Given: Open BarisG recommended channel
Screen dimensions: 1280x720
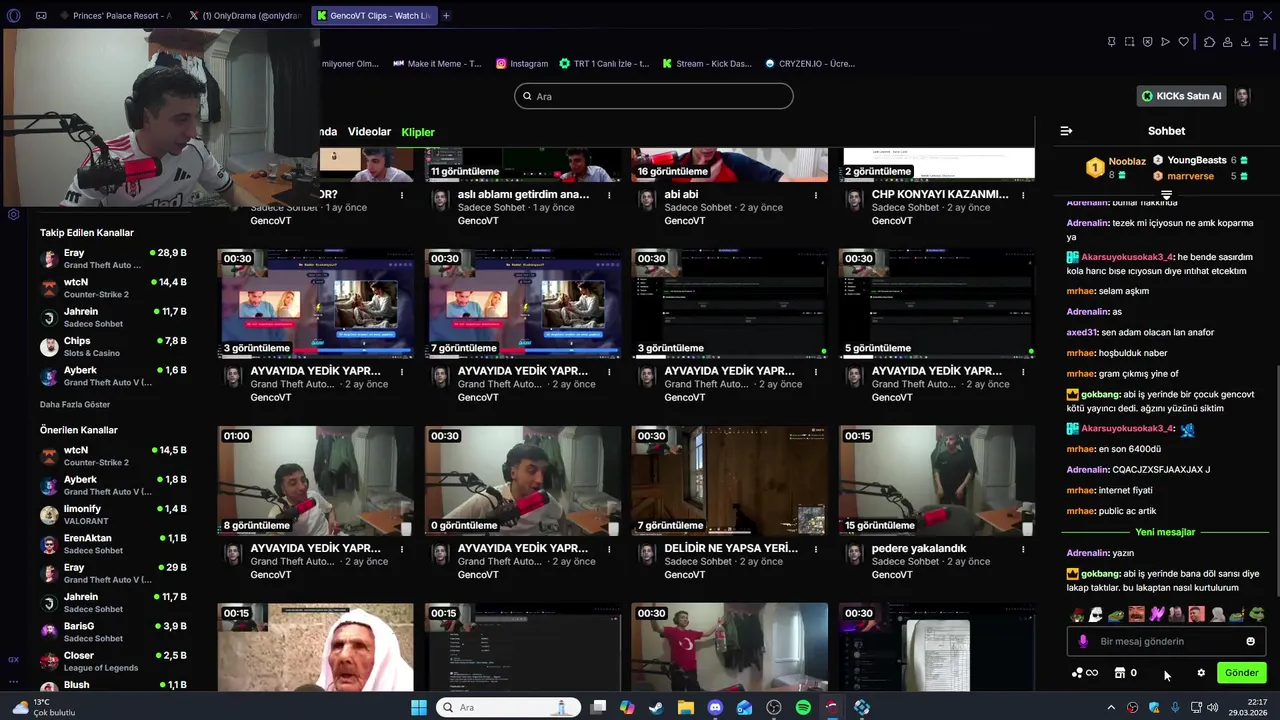Looking at the screenshot, I should 113,632.
